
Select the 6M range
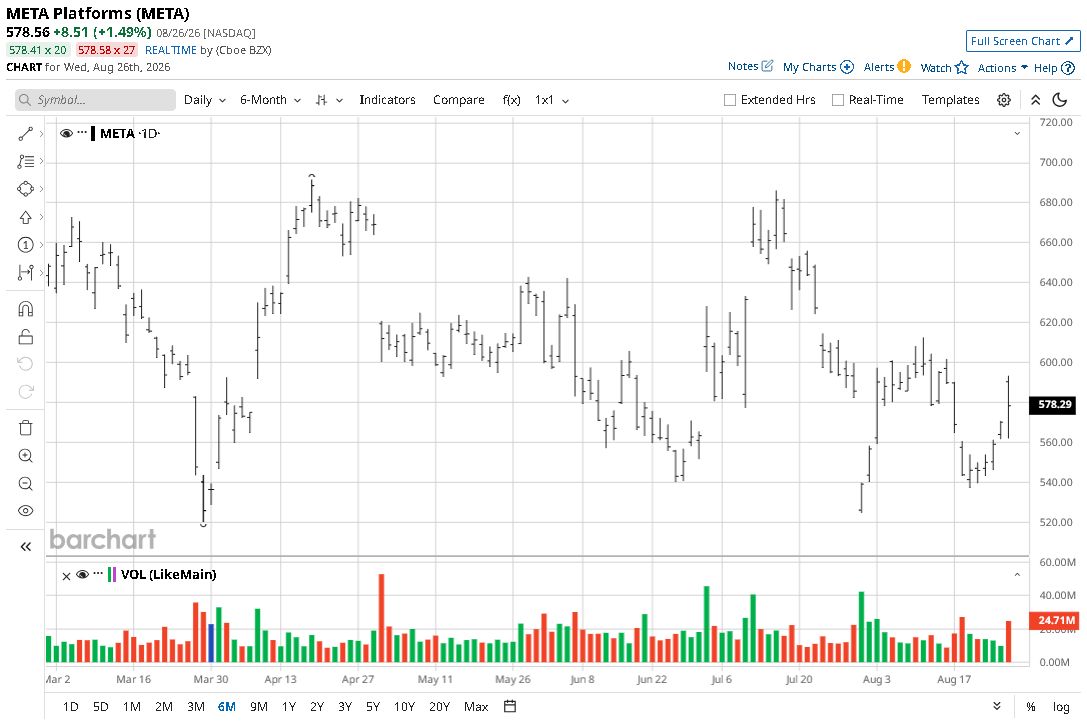pyautogui.click(x=227, y=707)
